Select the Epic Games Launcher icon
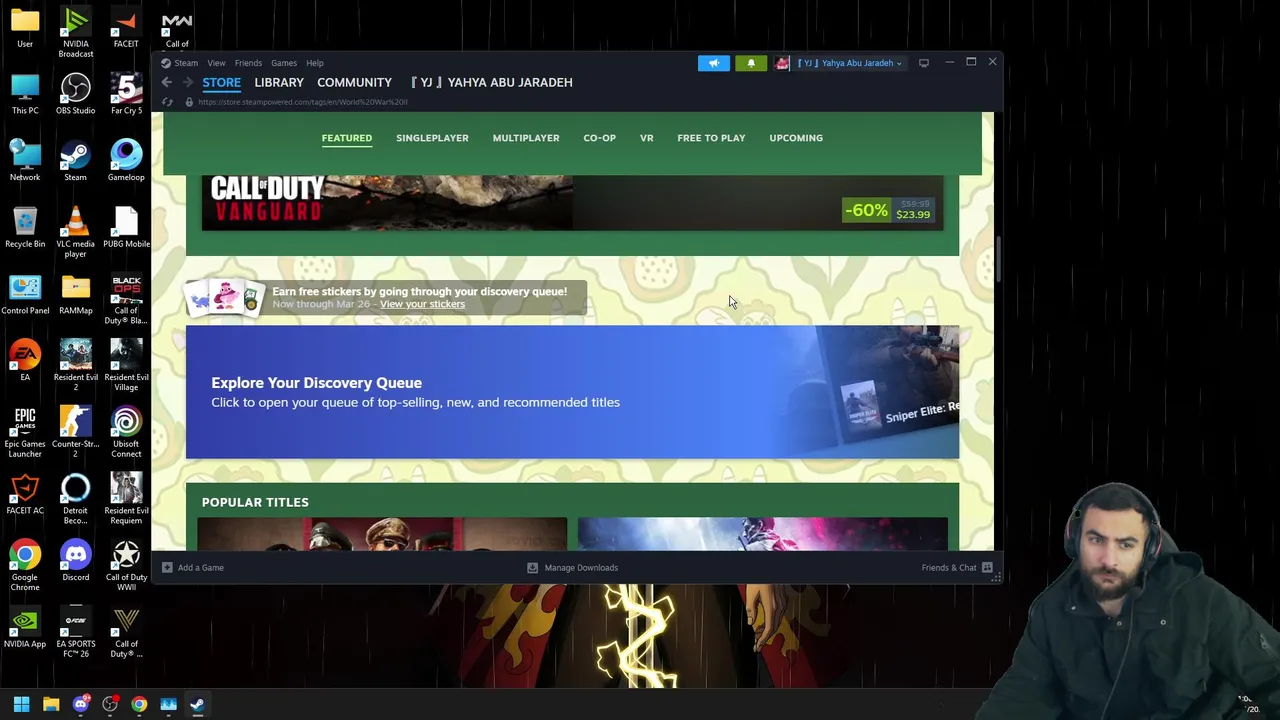 pos(25,433)
